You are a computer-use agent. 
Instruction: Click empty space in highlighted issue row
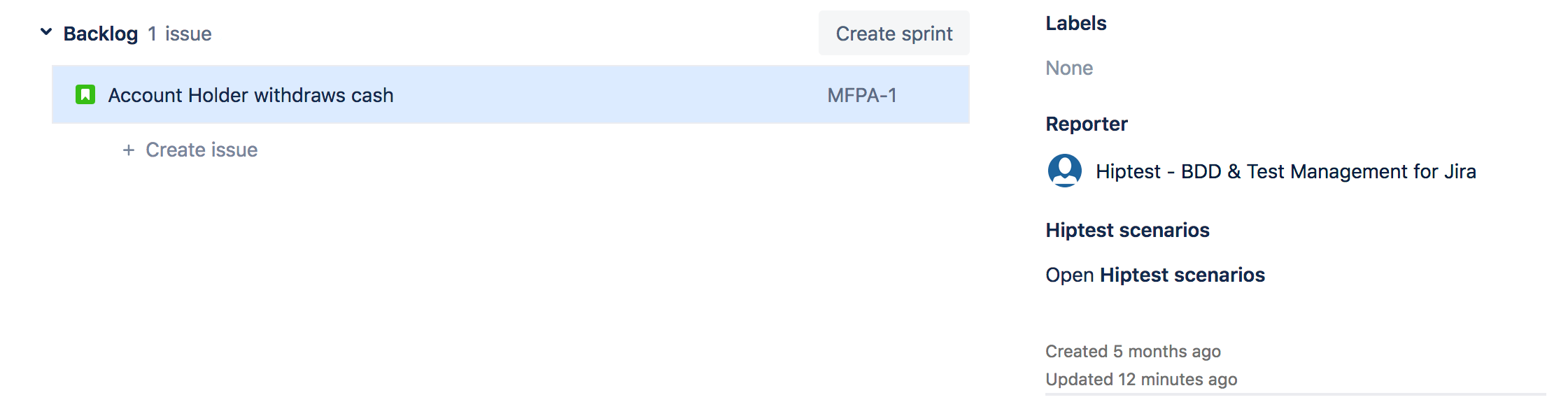[609, 95]
